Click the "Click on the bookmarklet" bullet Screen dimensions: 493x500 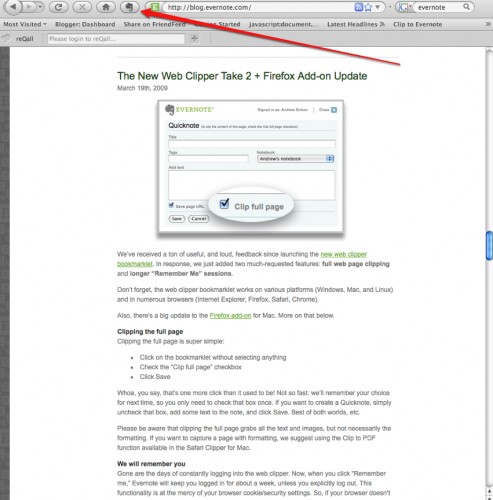pos(213,357)
